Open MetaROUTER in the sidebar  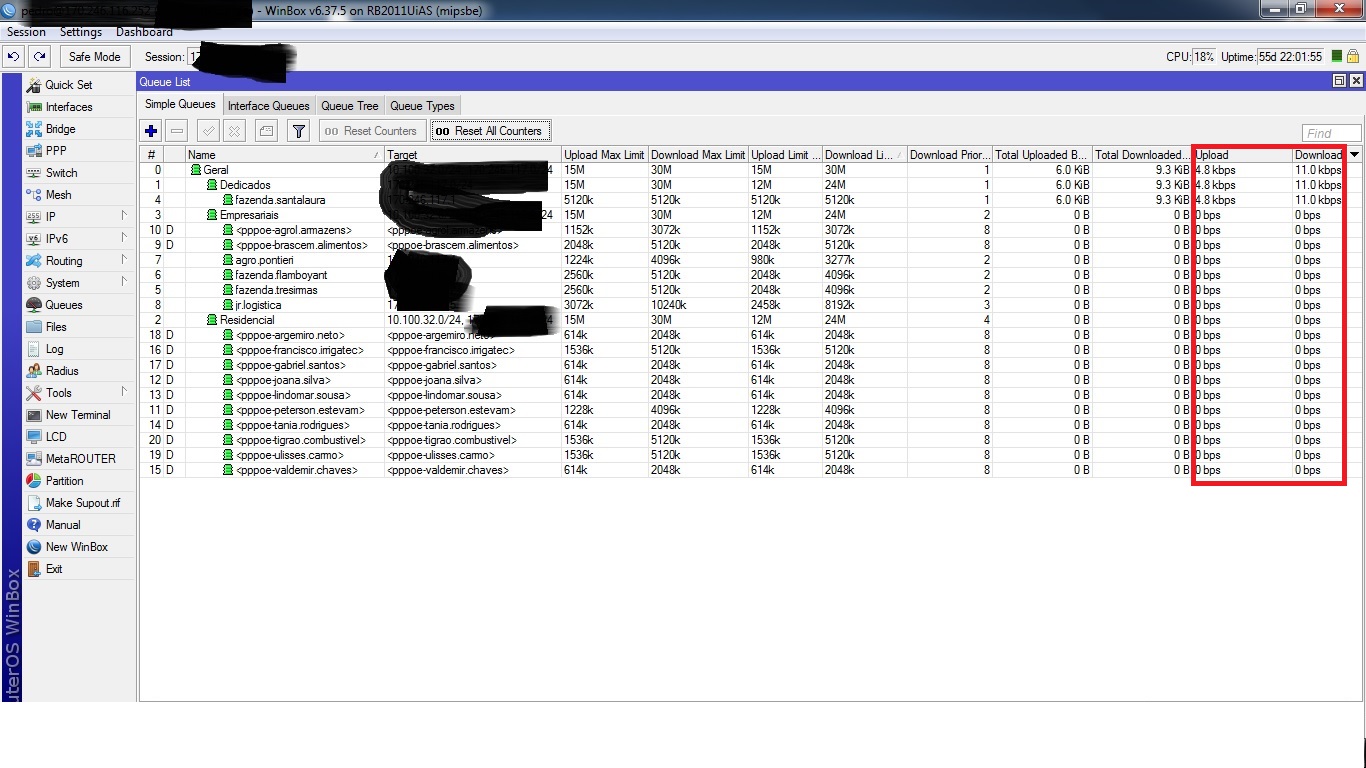pyautogui.click(x=80, y=459)
